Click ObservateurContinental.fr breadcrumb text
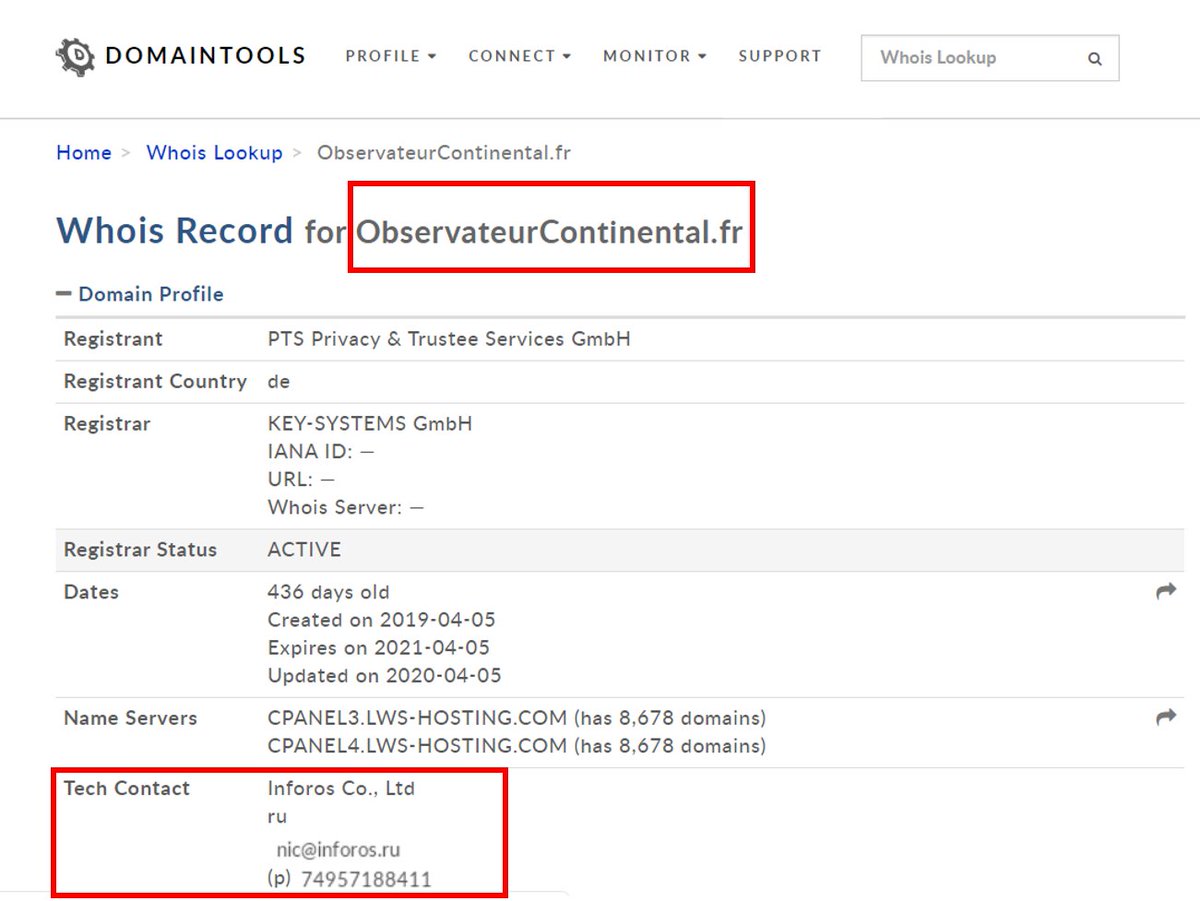Viewport: 1200px width, 901px height. [444, 153]
